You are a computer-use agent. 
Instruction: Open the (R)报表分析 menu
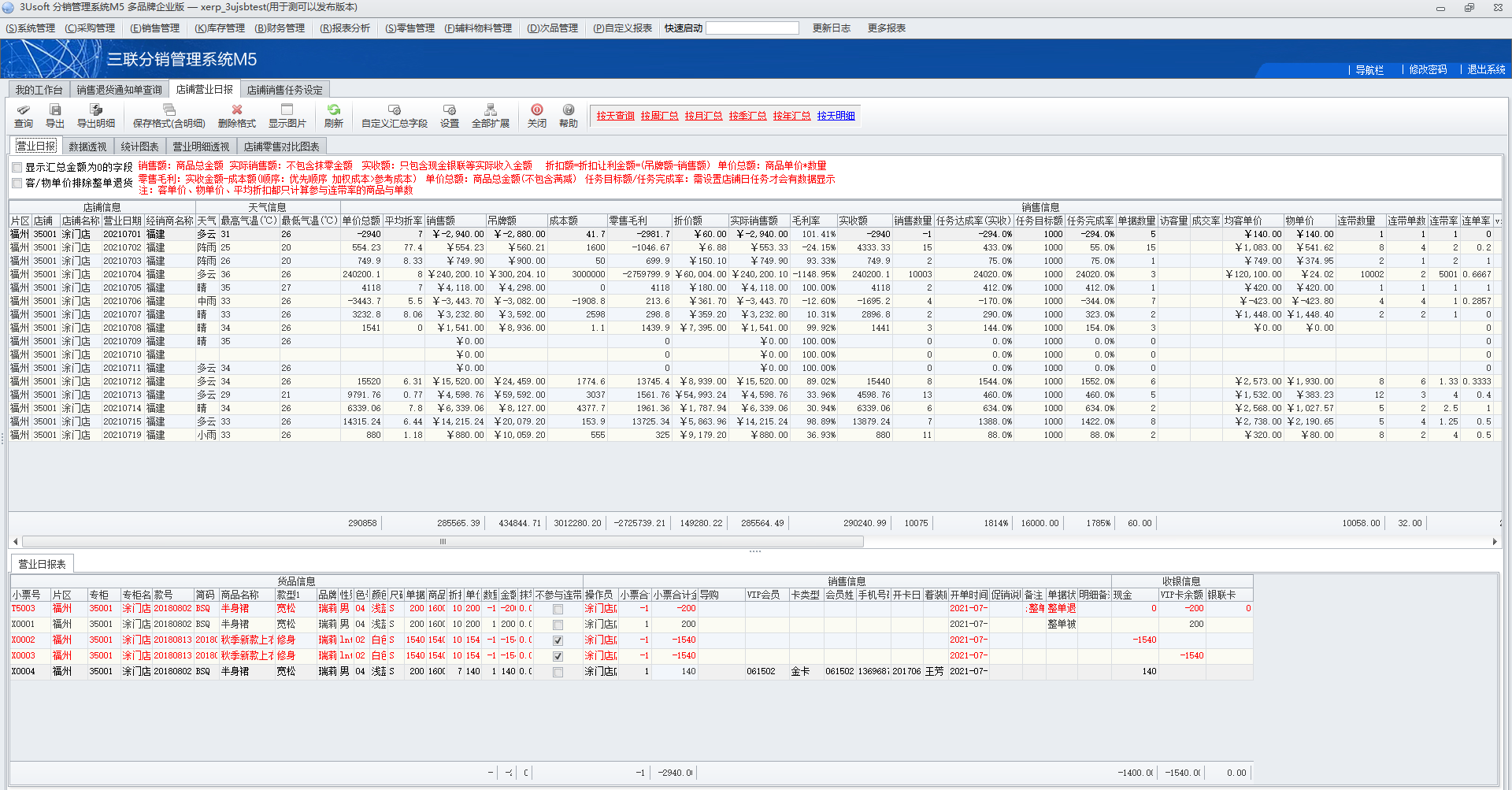[x=345, y=28]
